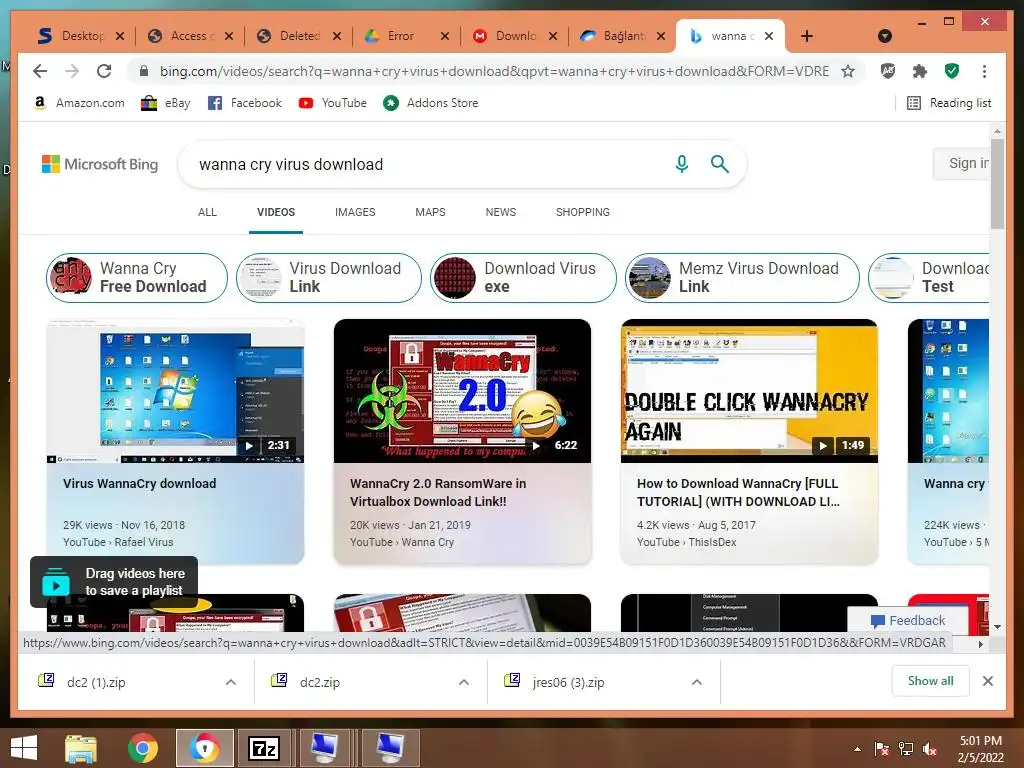This screenshot has height=768, width=1024.
Task: Select the VIDEOS tab
Action: coord(276,212)
